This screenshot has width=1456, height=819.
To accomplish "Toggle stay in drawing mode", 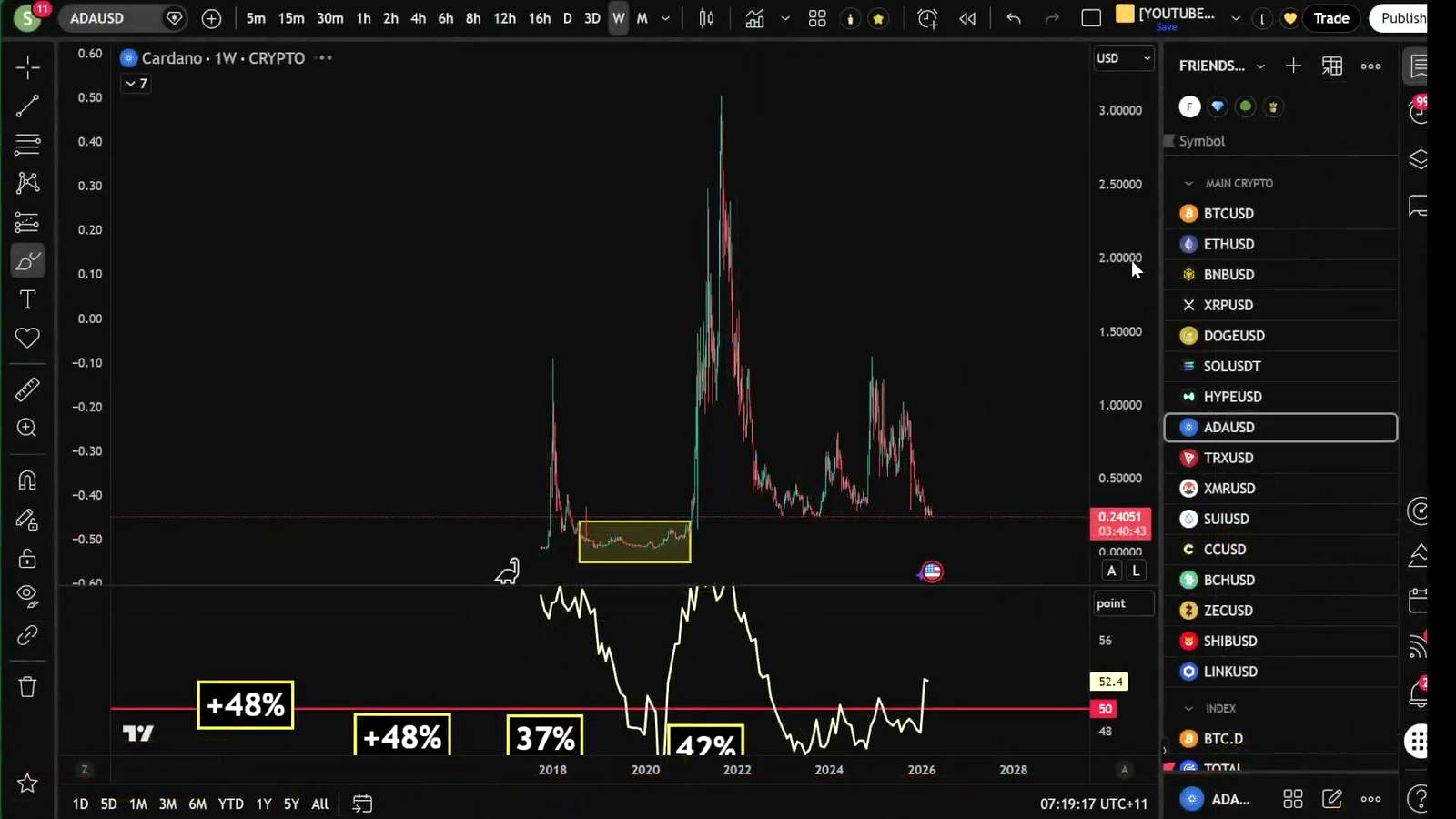I will (27, 520).
